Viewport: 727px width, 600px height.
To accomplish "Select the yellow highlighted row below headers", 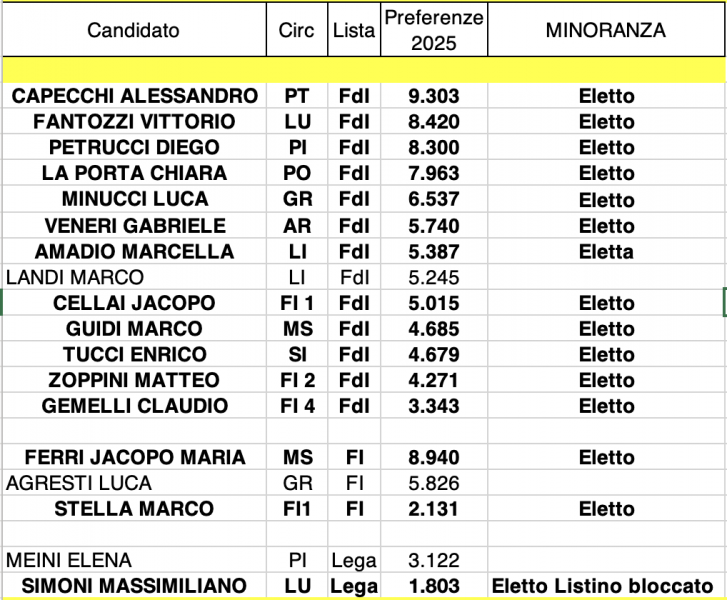I will coord(363,71).
